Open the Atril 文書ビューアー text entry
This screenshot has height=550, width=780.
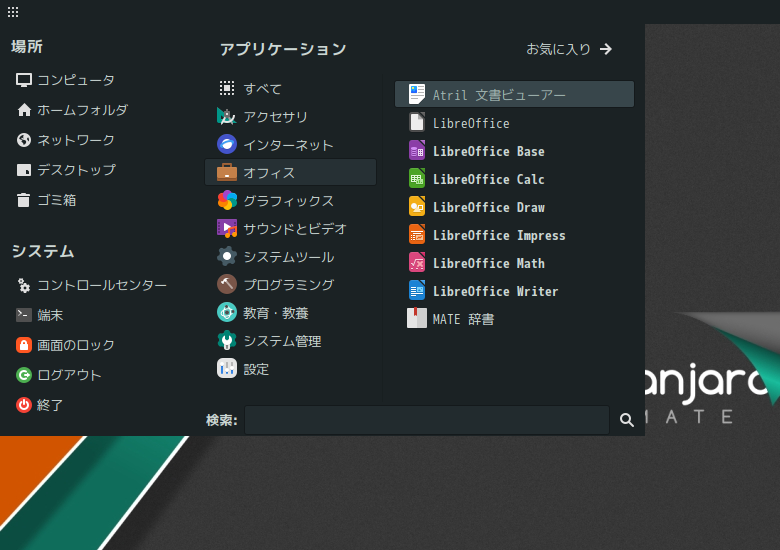click(499, 95)
